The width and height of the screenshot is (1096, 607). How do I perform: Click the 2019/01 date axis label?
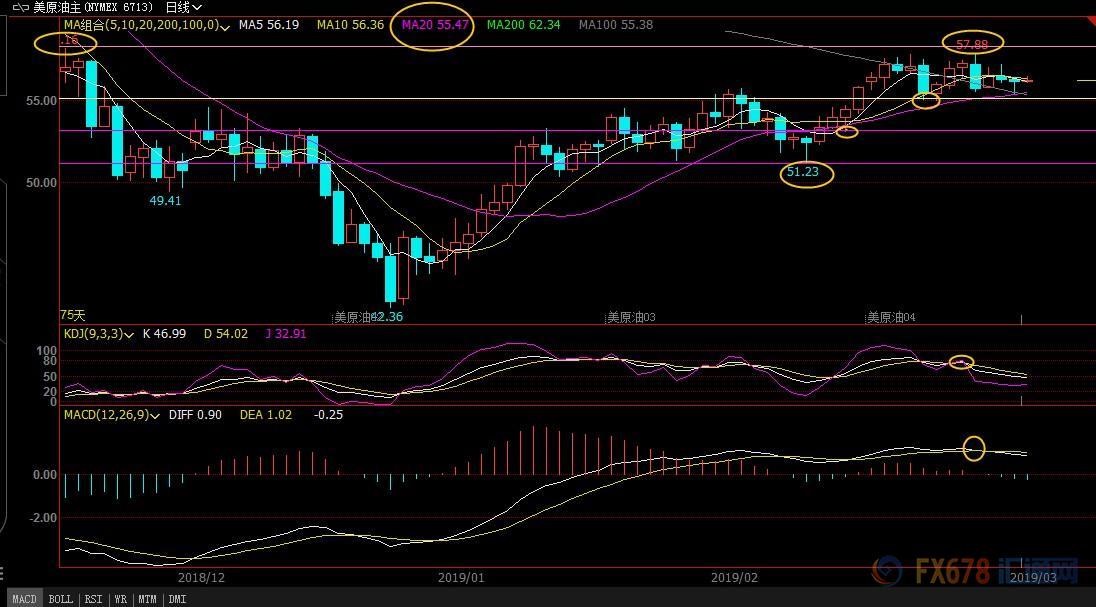click(x=461, y=578)
